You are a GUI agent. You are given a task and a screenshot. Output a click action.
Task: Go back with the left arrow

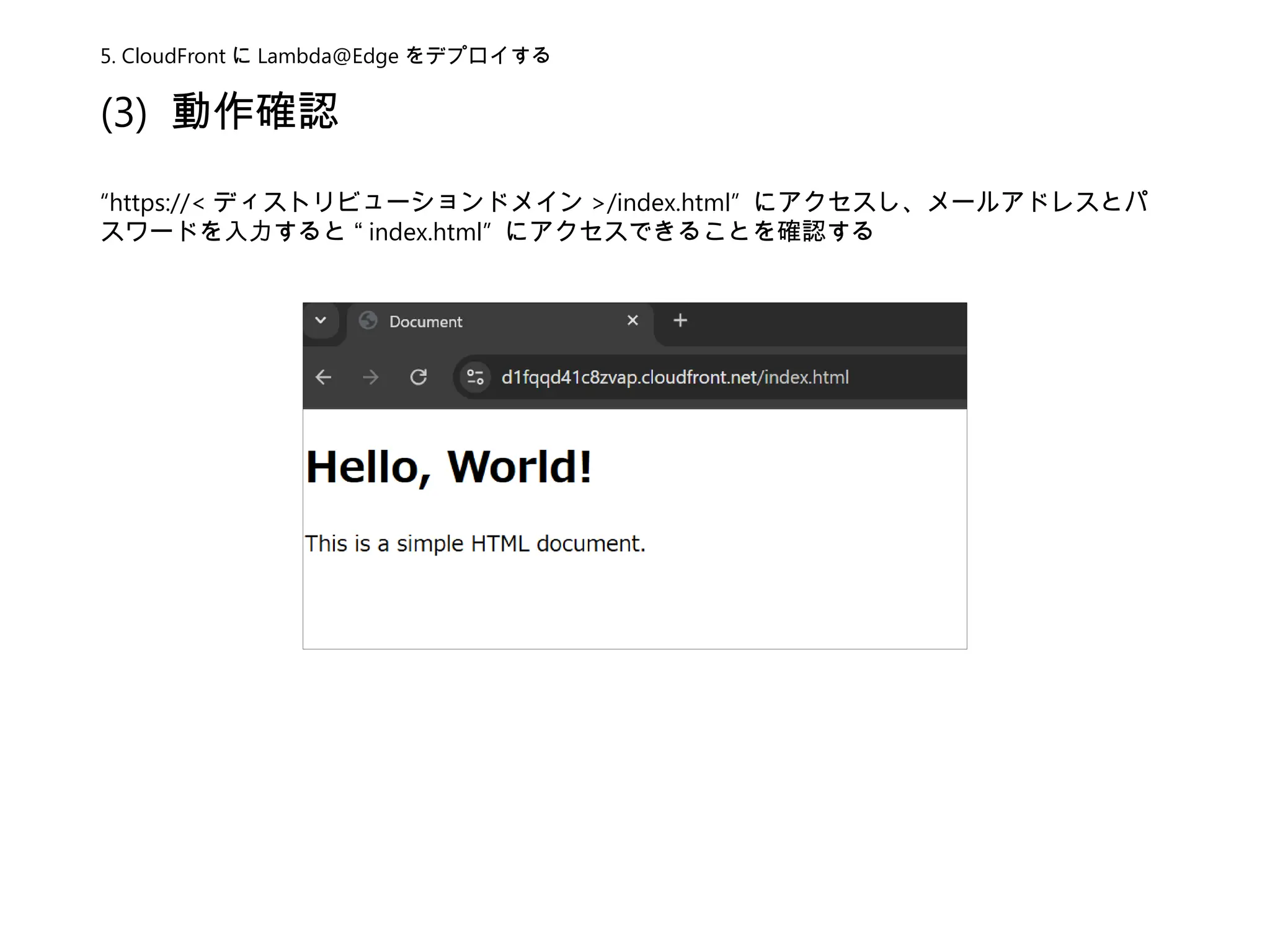[x=323, y=377]
